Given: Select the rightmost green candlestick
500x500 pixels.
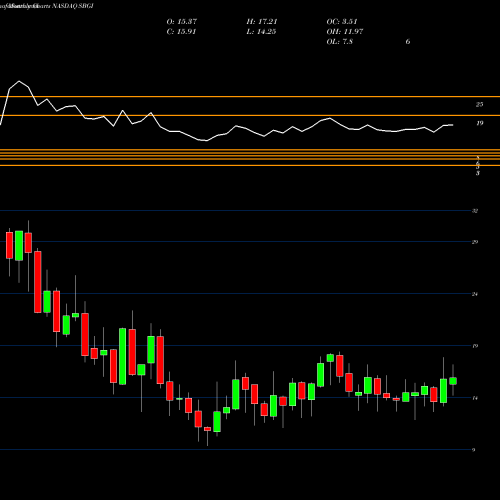Looking at the screenshot, I should point(453,381).
